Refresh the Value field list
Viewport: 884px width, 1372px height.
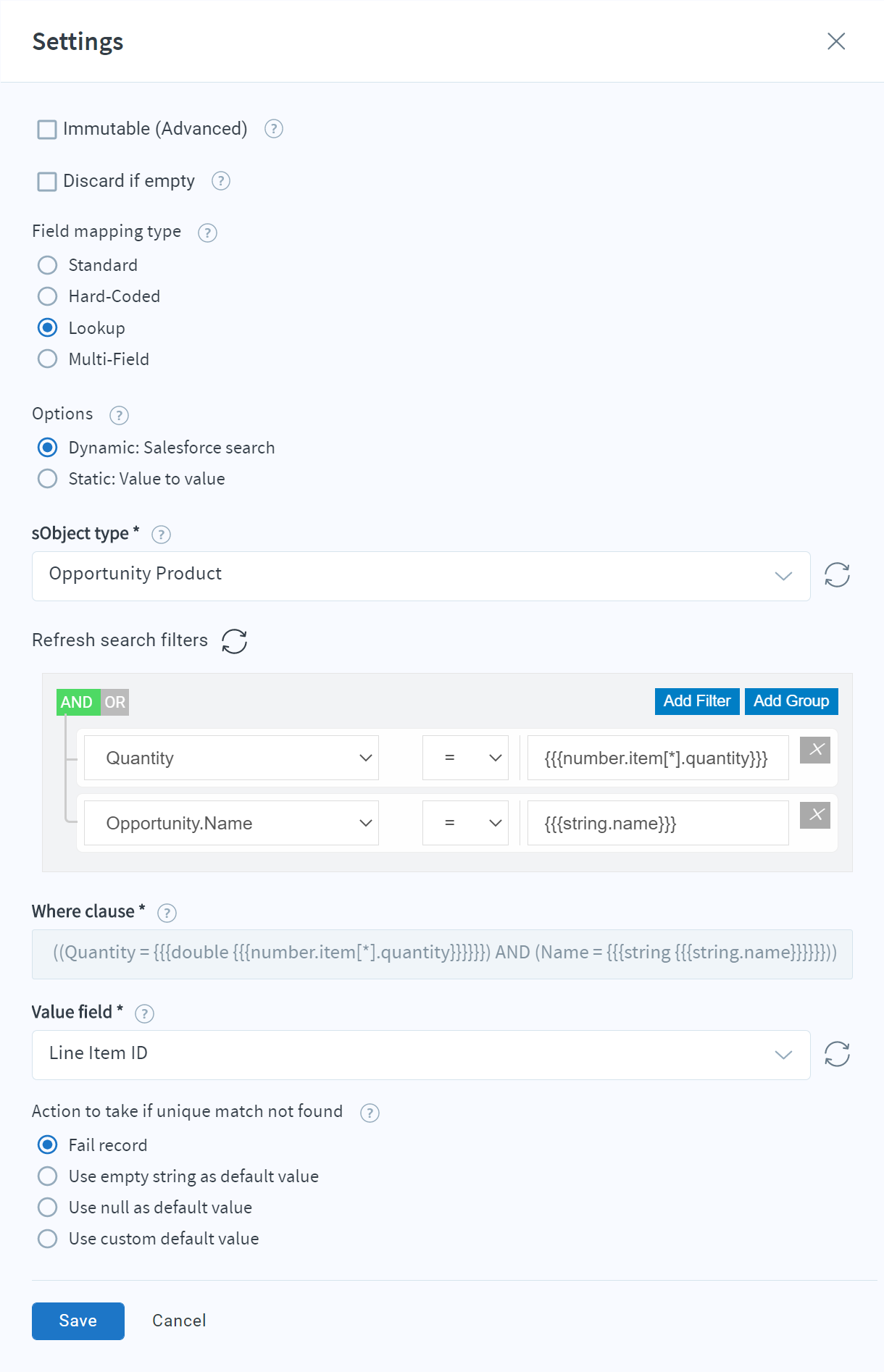pos(837,1054)
